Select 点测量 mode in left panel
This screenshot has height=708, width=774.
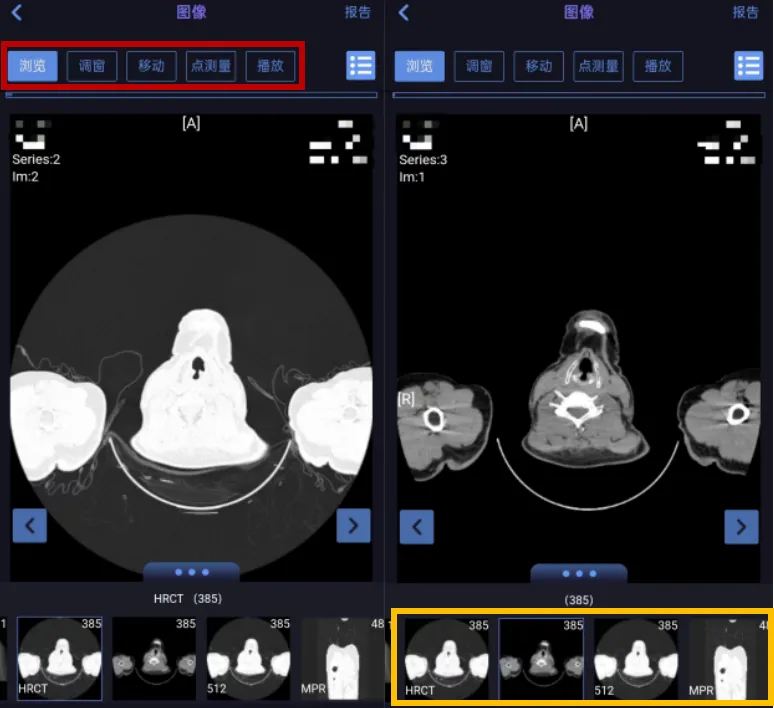(x=211, y=66)
